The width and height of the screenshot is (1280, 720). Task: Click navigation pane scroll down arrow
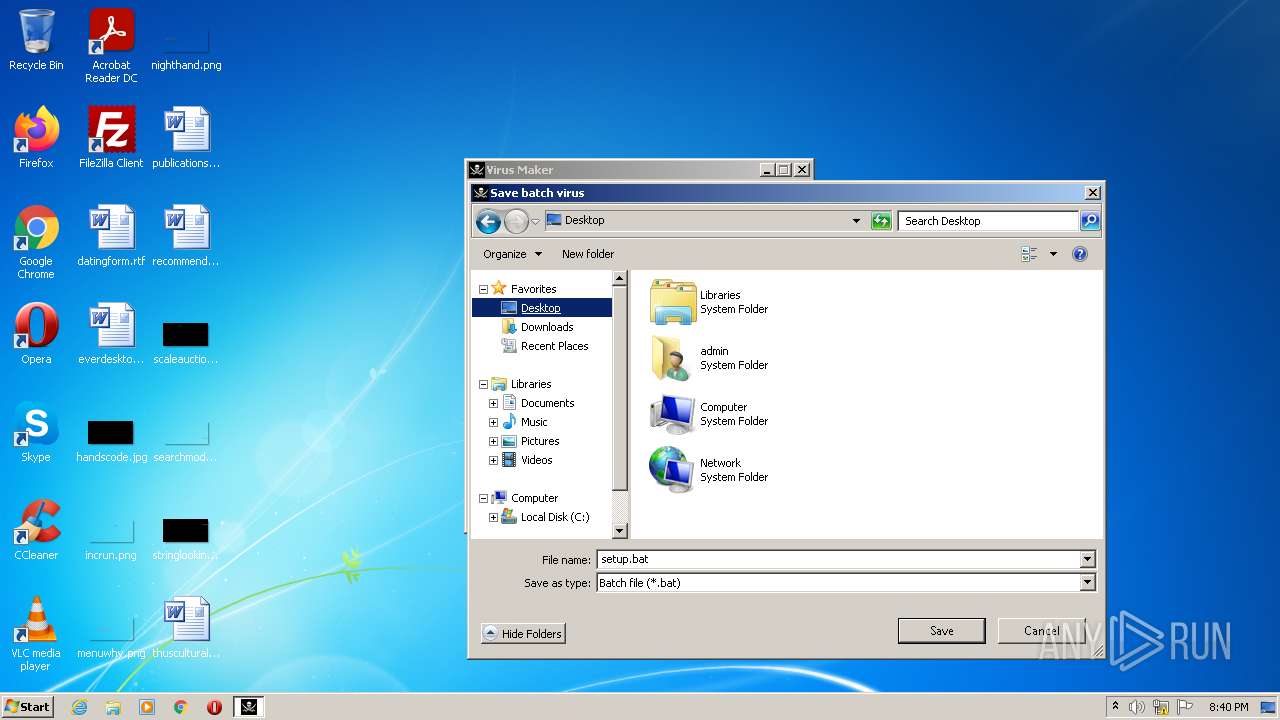point(619,531)
